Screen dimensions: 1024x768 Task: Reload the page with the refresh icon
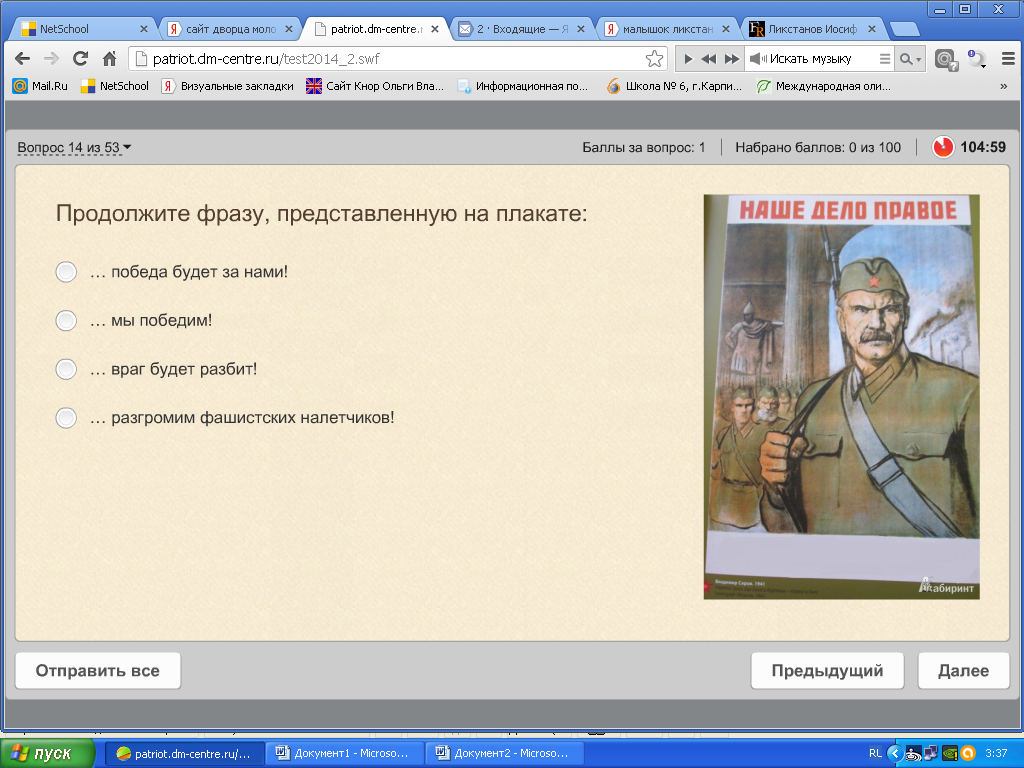(x=80, y=59)
